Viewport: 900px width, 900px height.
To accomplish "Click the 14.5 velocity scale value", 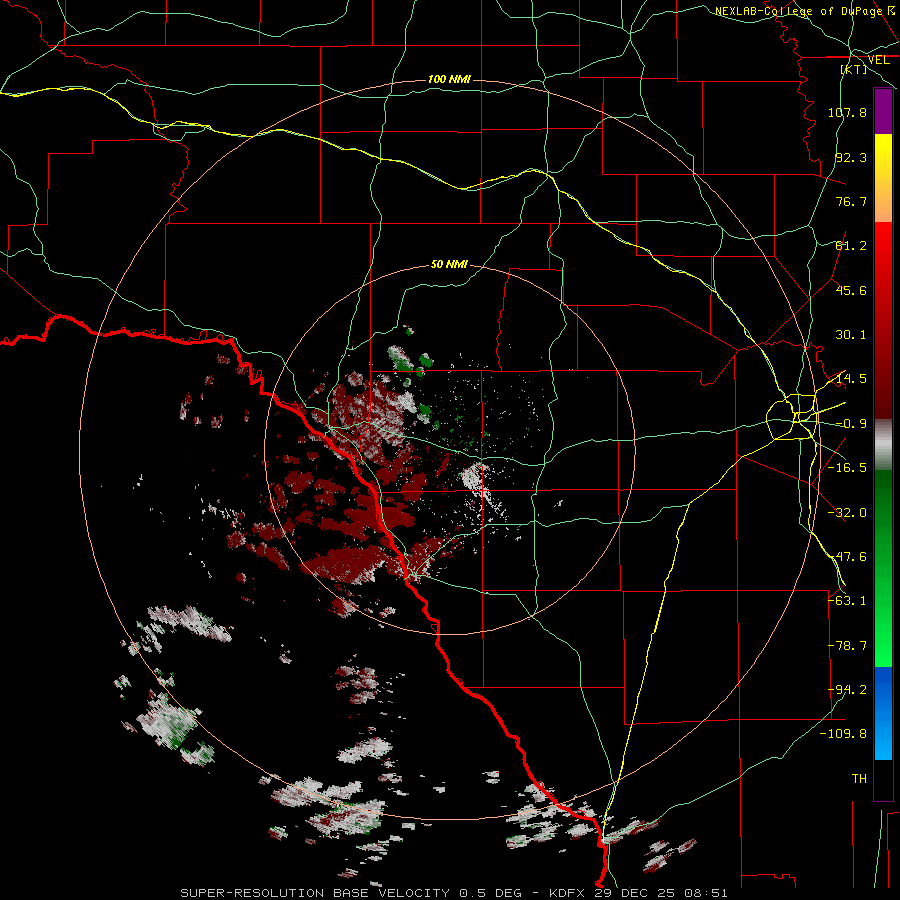I will [851, 379].
